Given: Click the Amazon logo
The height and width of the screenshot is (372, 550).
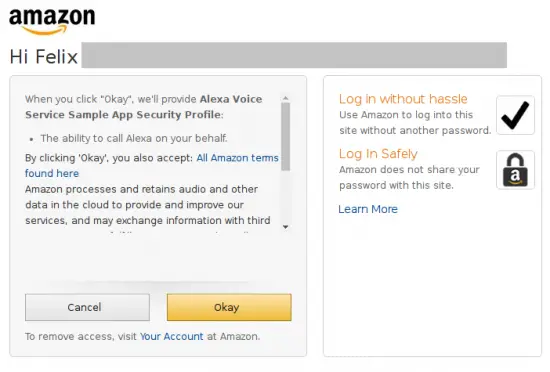Looking at the screenshot, I should point(52,21).
